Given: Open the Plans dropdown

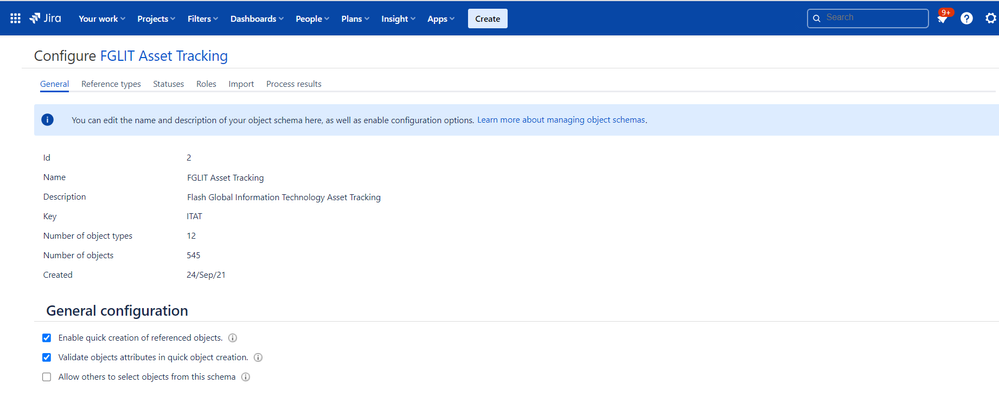Looking at the screenshot, I should pos(356,18).
